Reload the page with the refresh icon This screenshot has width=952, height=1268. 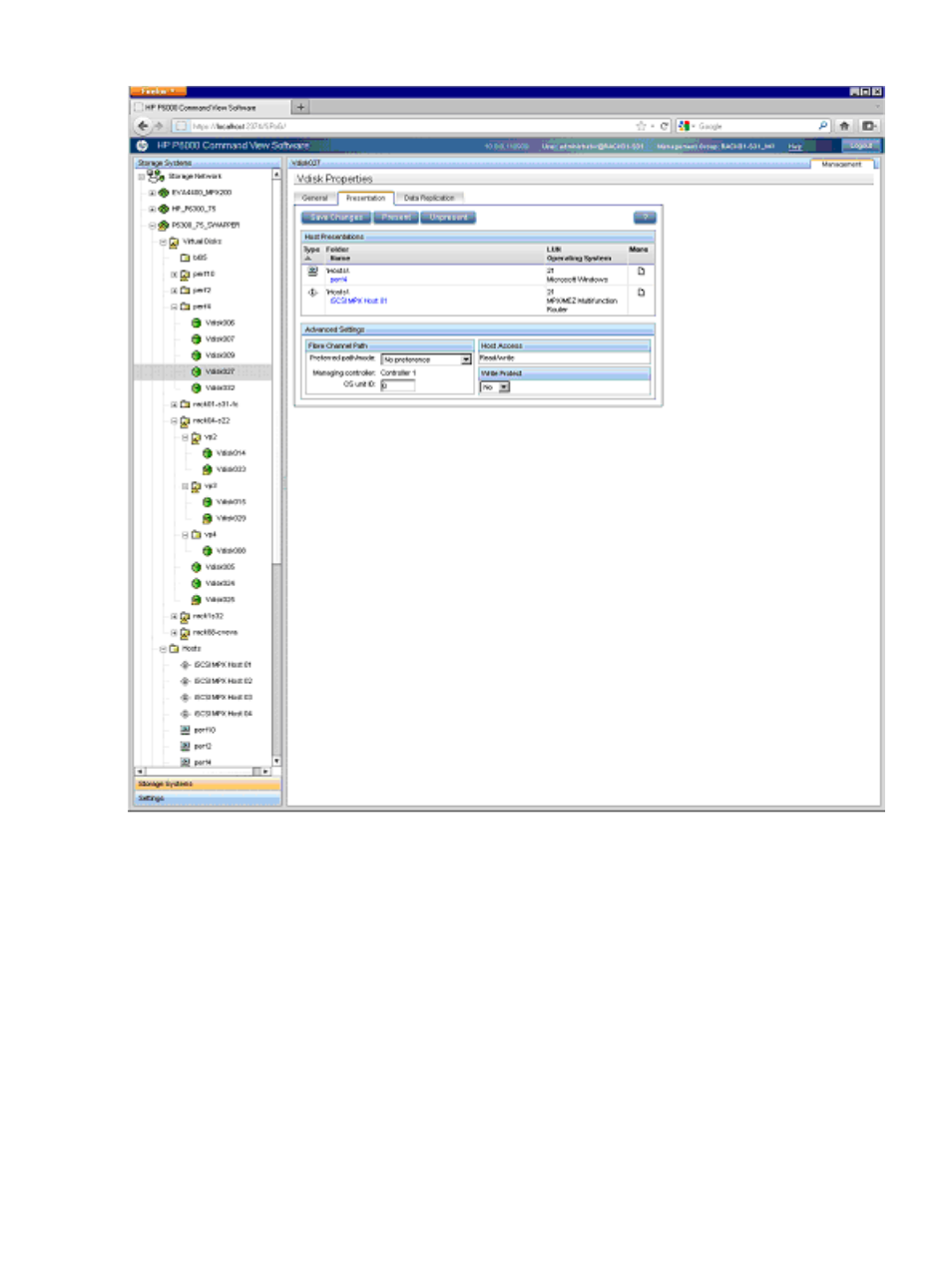(664, 126)
